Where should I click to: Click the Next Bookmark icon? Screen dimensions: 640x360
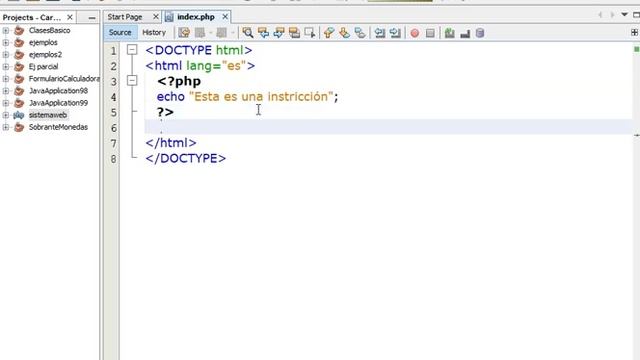coord(344,33)
